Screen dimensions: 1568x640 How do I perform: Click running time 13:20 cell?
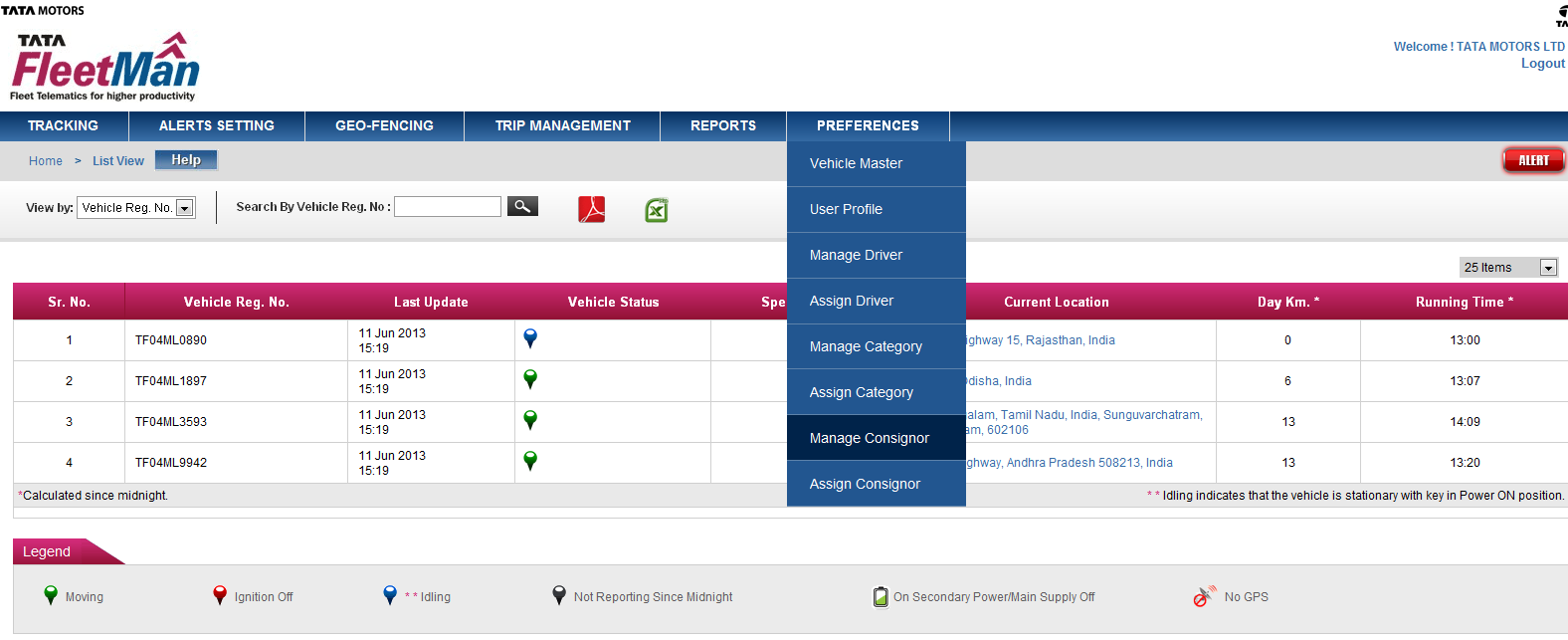(1465, 463)
